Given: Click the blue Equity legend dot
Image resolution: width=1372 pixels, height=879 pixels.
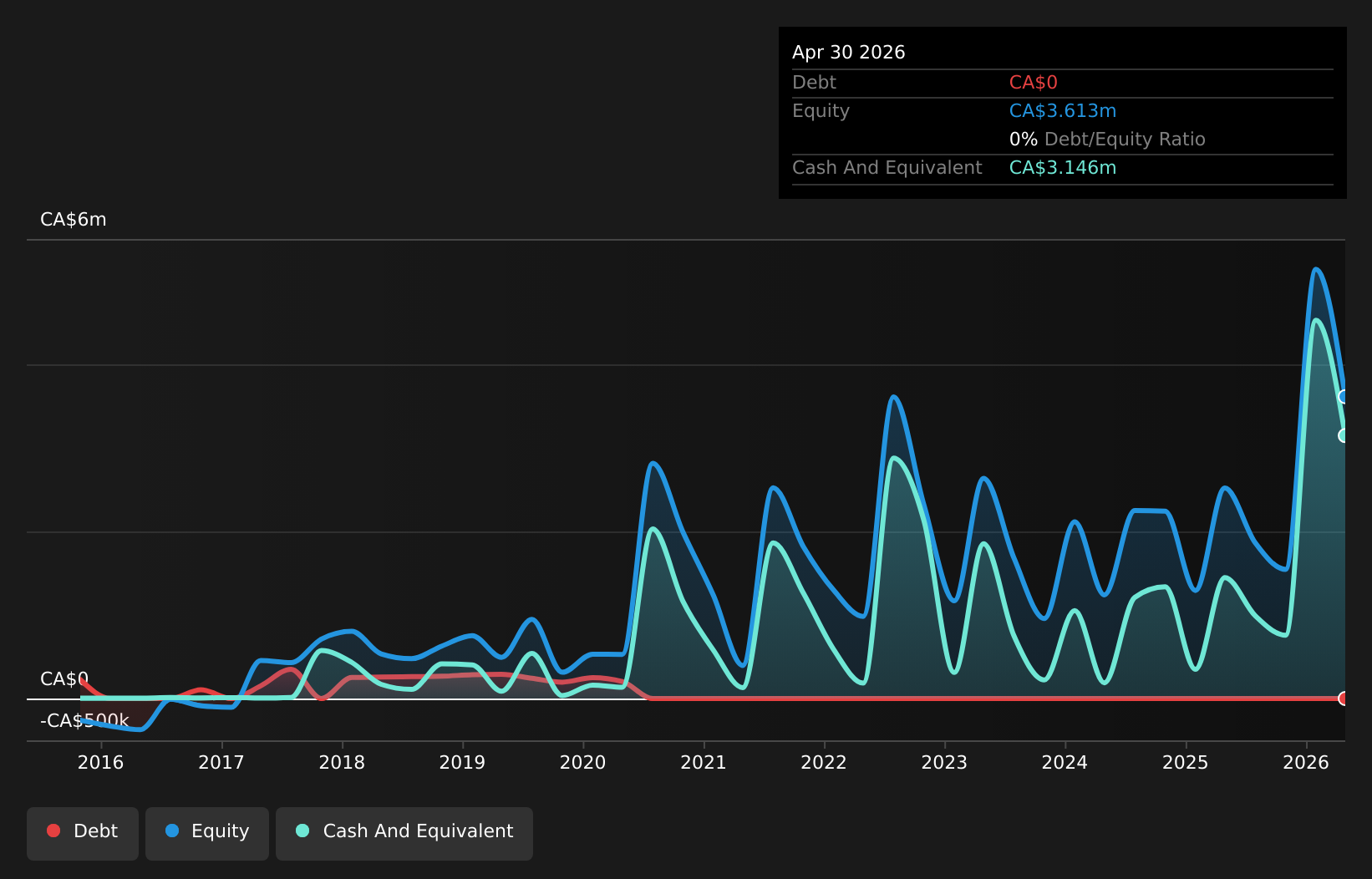Looking at the screenshot, I should tap(172, 831).
